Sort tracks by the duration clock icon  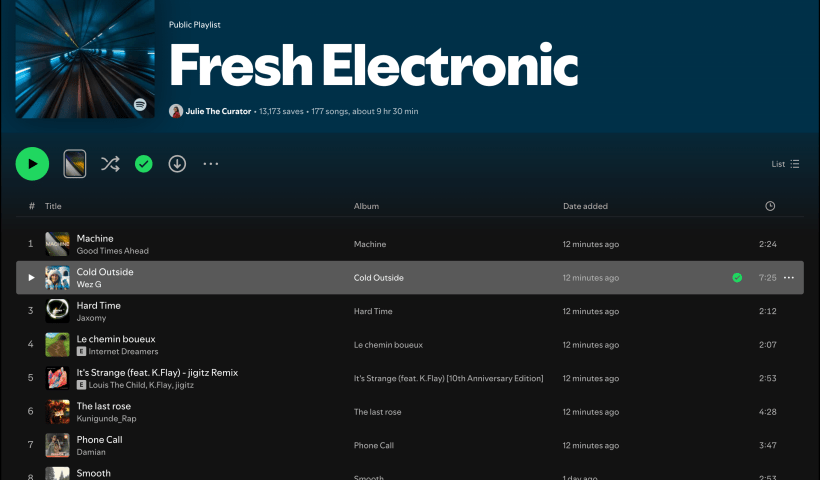coord(770,206)
